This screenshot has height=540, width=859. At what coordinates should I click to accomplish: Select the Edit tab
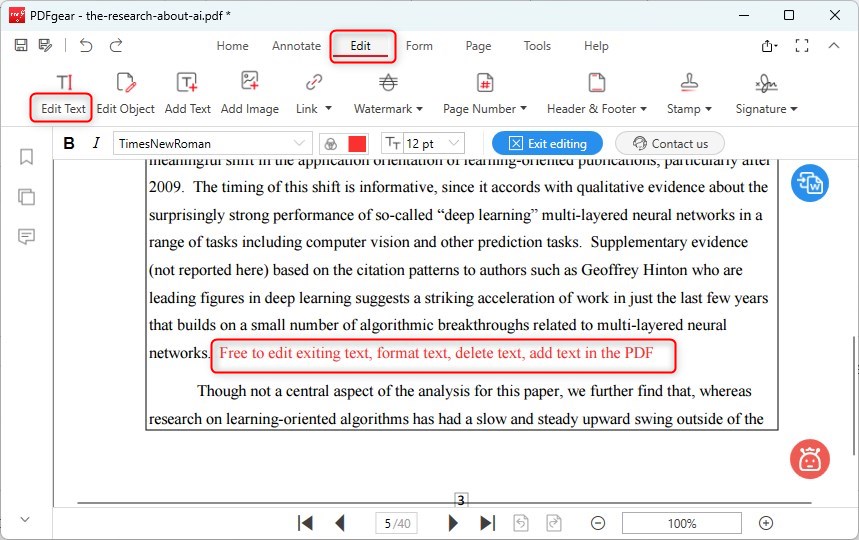click(360, 46)
